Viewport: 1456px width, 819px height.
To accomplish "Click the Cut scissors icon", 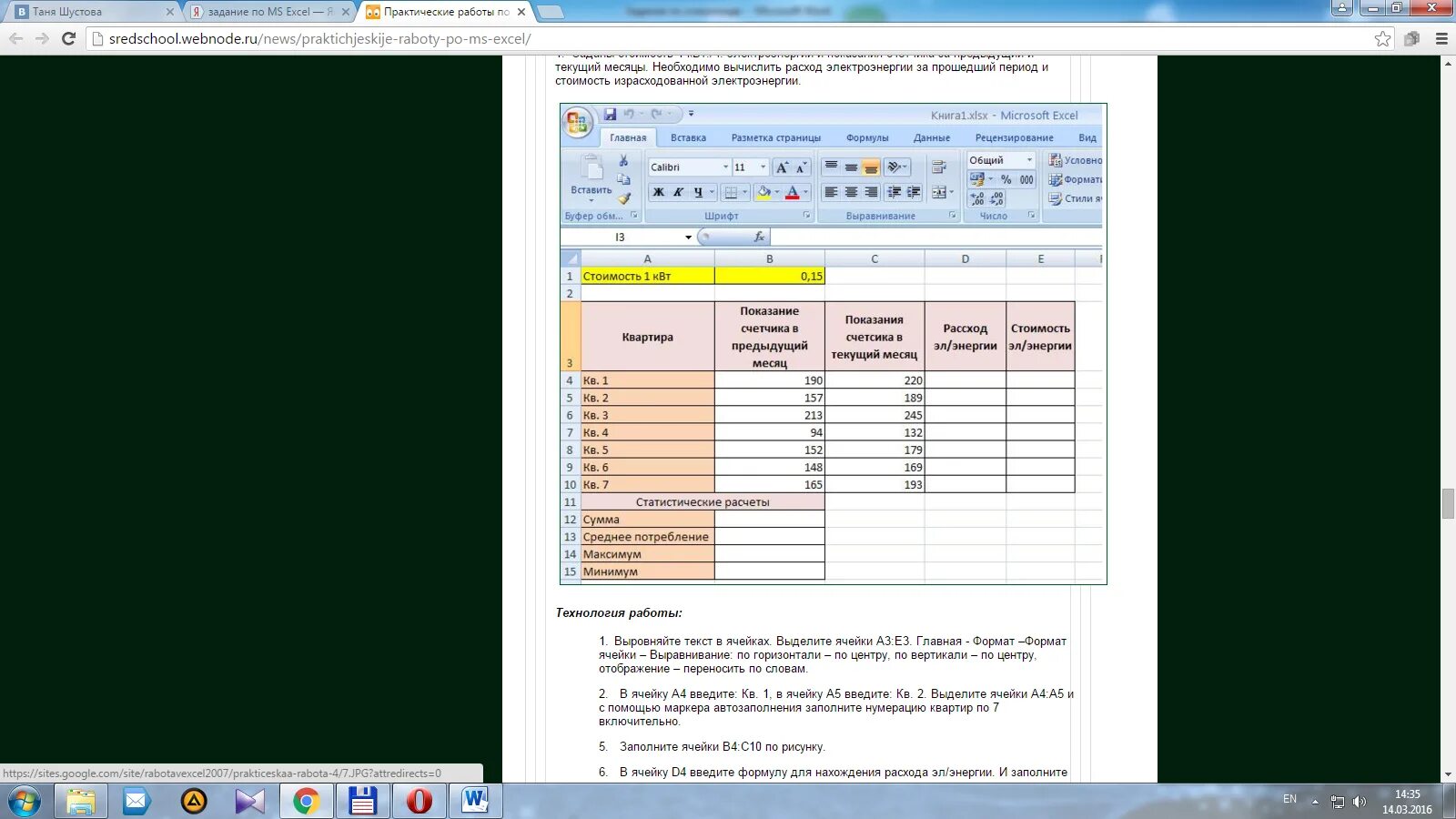I will [x=623, y=161].
